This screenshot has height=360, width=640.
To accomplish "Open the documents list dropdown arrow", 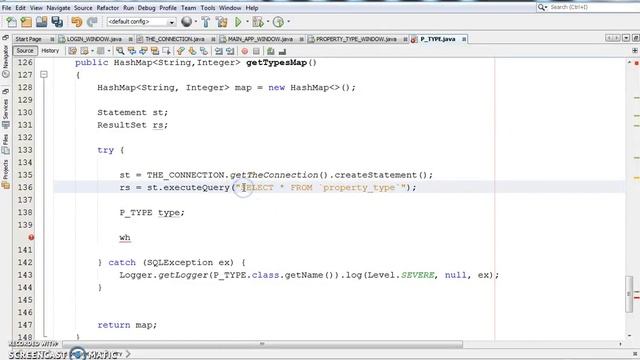I will [x=626, y=38].
